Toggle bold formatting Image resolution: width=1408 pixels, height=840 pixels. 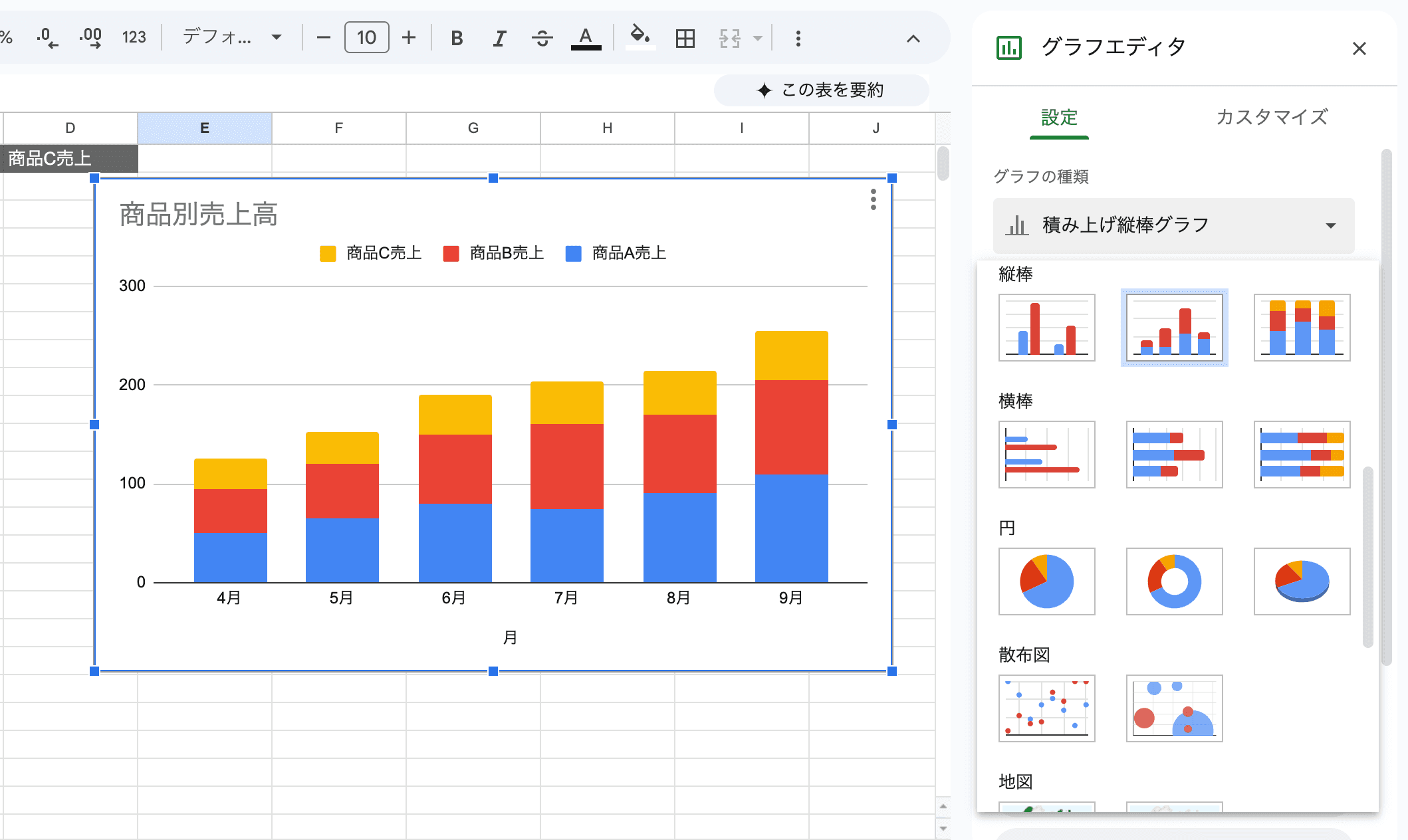click(x=457, y=38)
